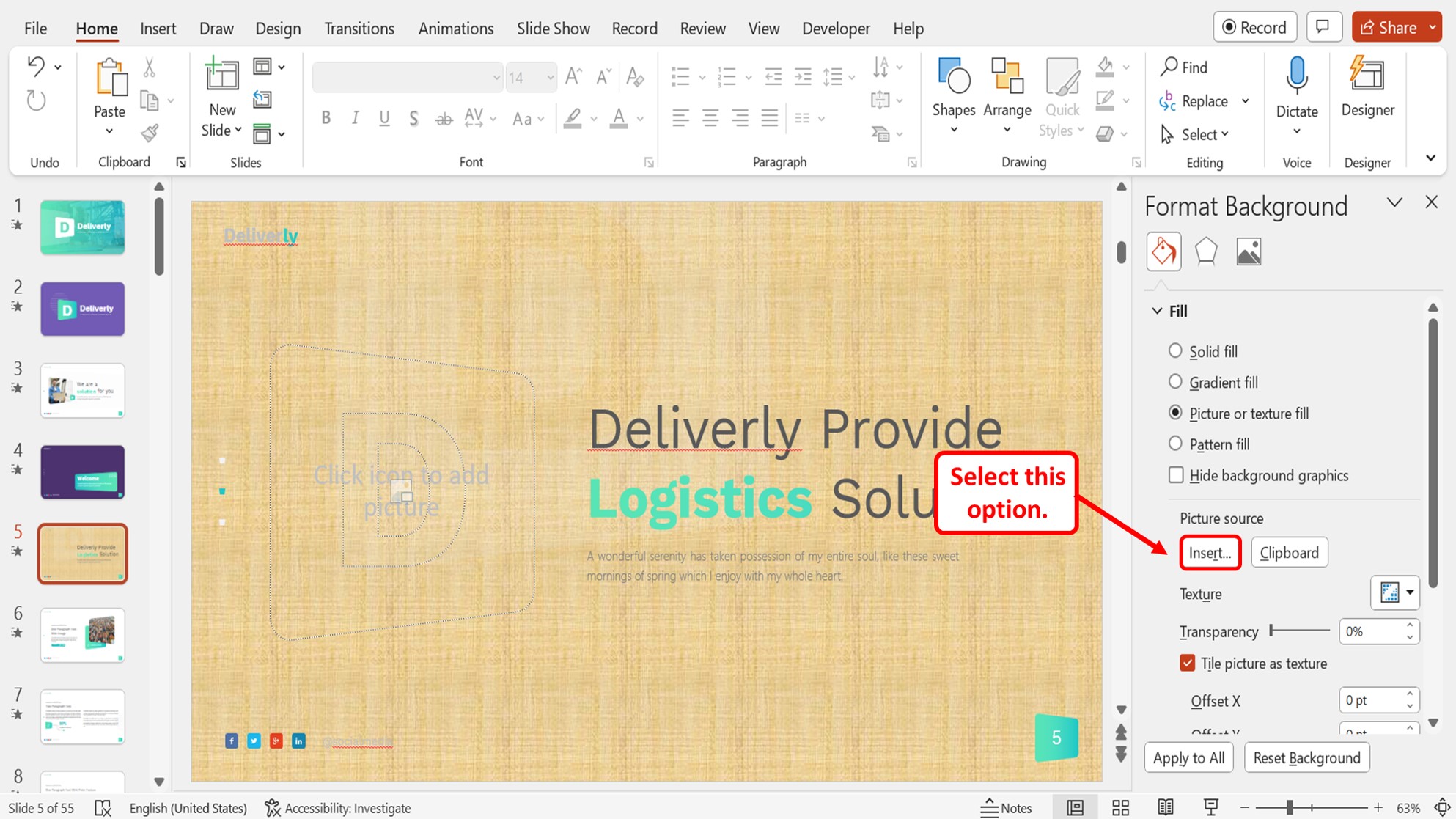Click the zoom slider in status bar
Viewport: 1456px width, 819px height.
pos(1311,808)
